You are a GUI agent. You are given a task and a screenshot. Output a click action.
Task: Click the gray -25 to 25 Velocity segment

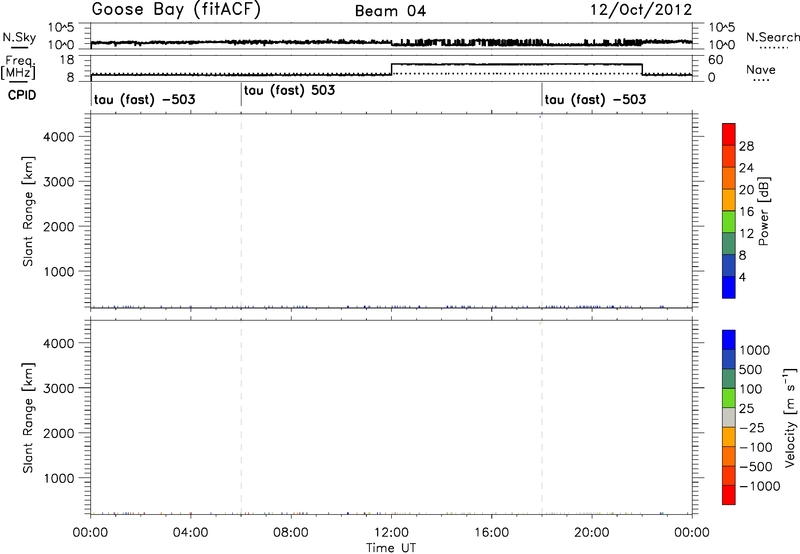point(729,418)
